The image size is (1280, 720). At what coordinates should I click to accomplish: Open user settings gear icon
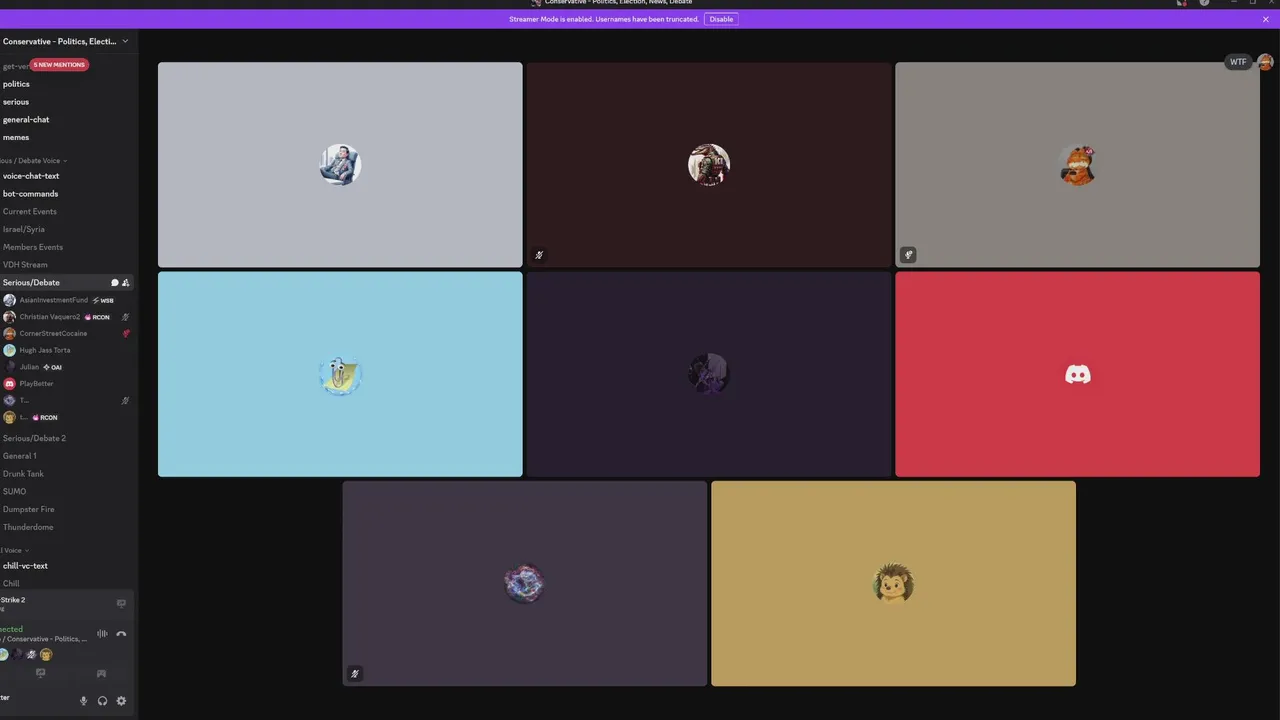point(121,701)
